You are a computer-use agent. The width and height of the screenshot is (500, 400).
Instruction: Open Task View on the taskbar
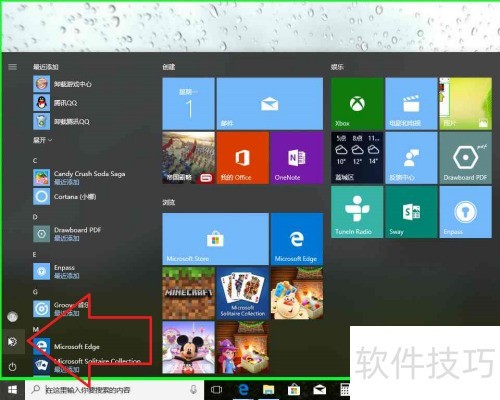[216, 390]
